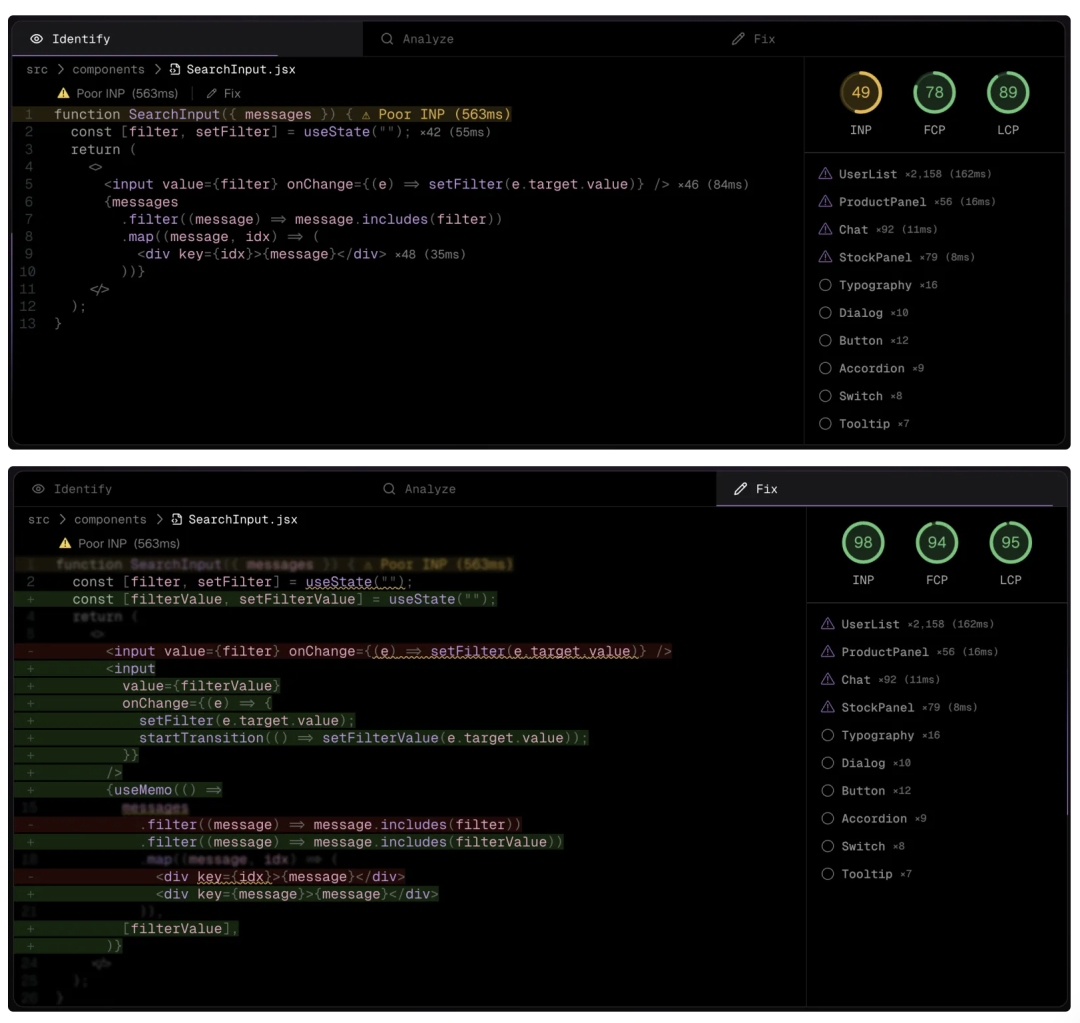The height and width of the screenshot is (1023, 1080).
Task: Click the src breadcrumb in top panel
Action: coord(37,70)
